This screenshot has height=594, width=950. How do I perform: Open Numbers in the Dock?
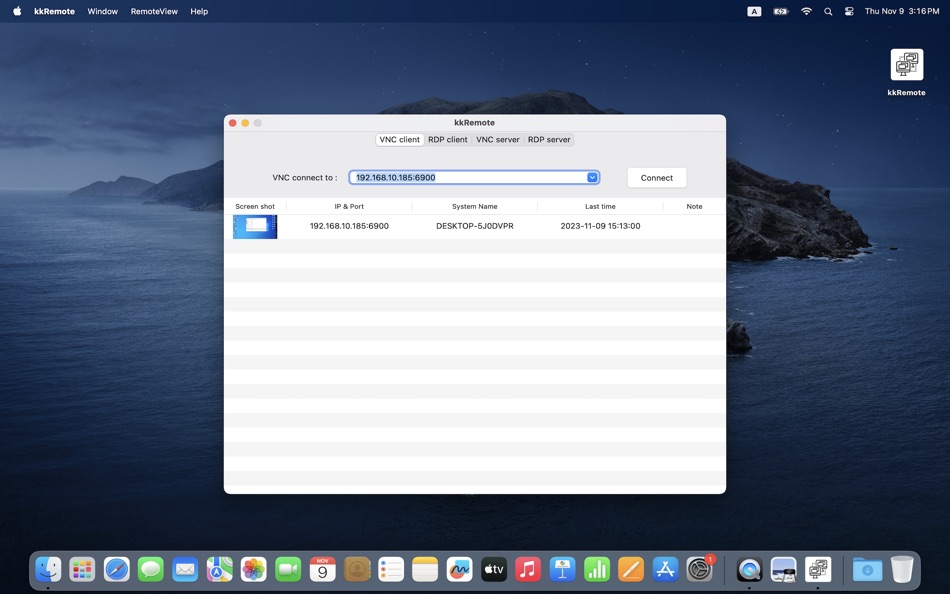click(x=597, y=570)
